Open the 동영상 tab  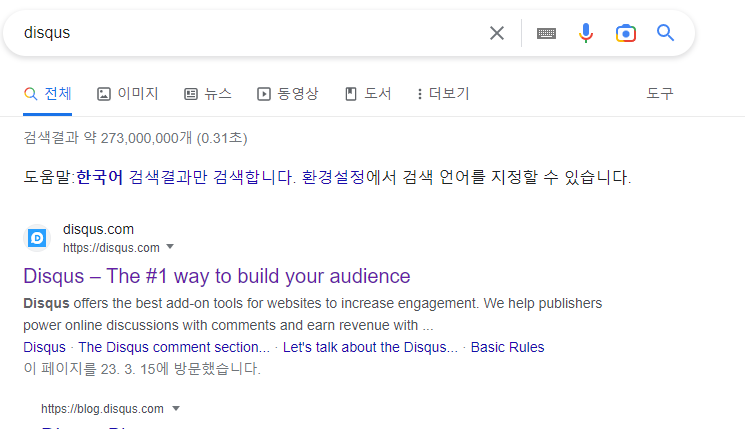[287, 94]
